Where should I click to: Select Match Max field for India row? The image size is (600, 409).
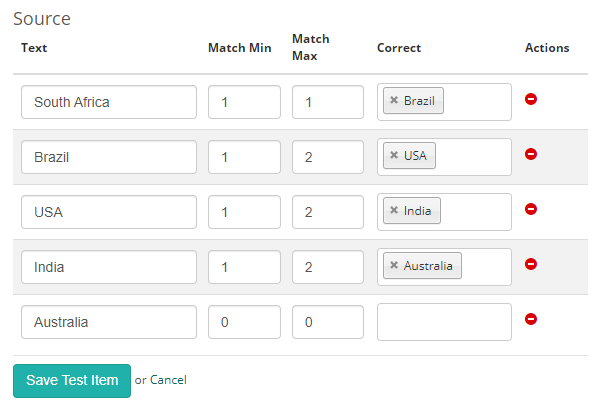point(328,267)
